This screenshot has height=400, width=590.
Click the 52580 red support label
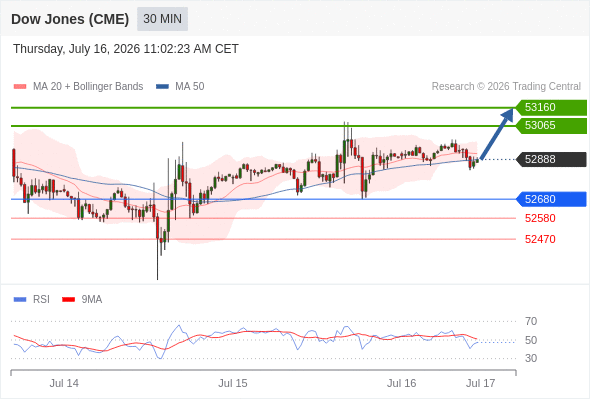point(540,218)
